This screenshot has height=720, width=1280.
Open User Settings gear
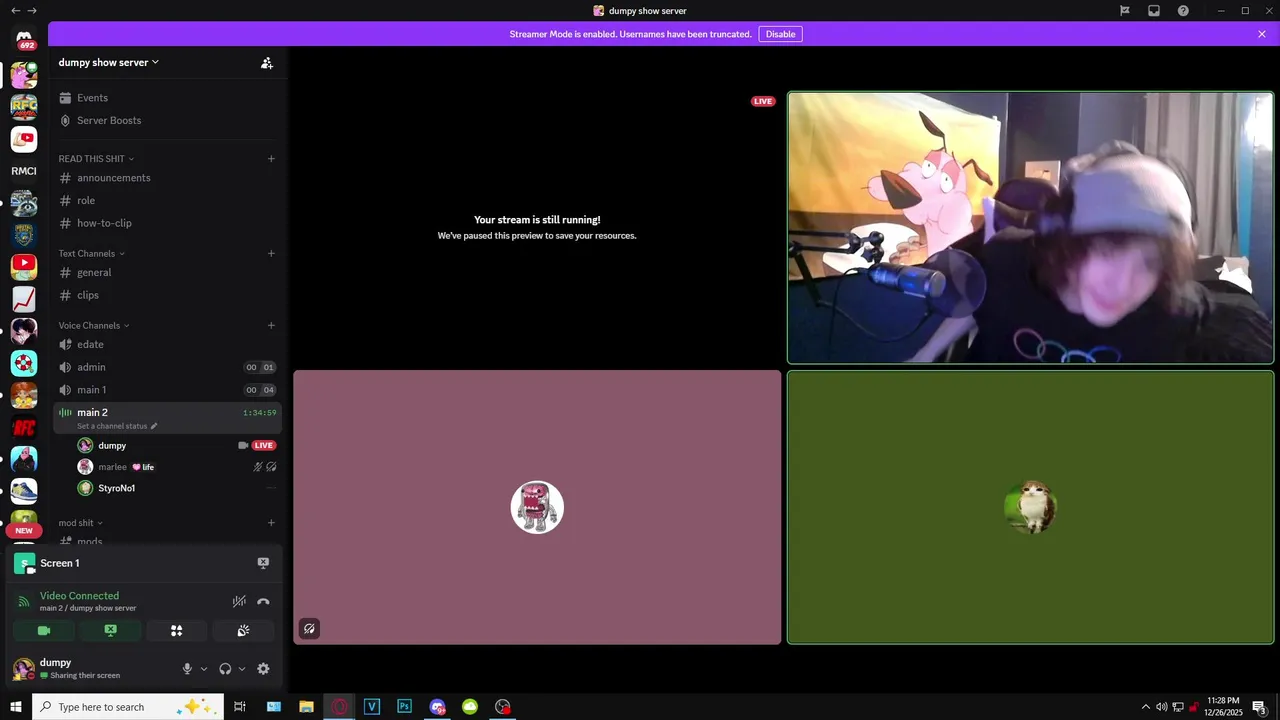(x=263, y=669)
